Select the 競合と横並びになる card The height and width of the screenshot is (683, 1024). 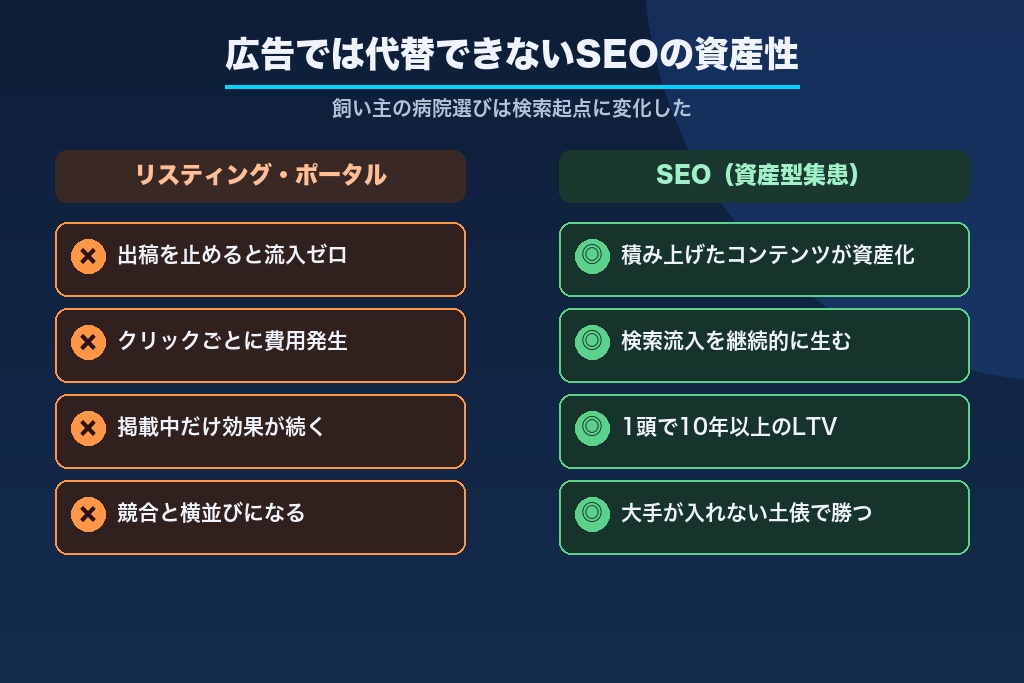pyautogui.click(x=261, y=518)
